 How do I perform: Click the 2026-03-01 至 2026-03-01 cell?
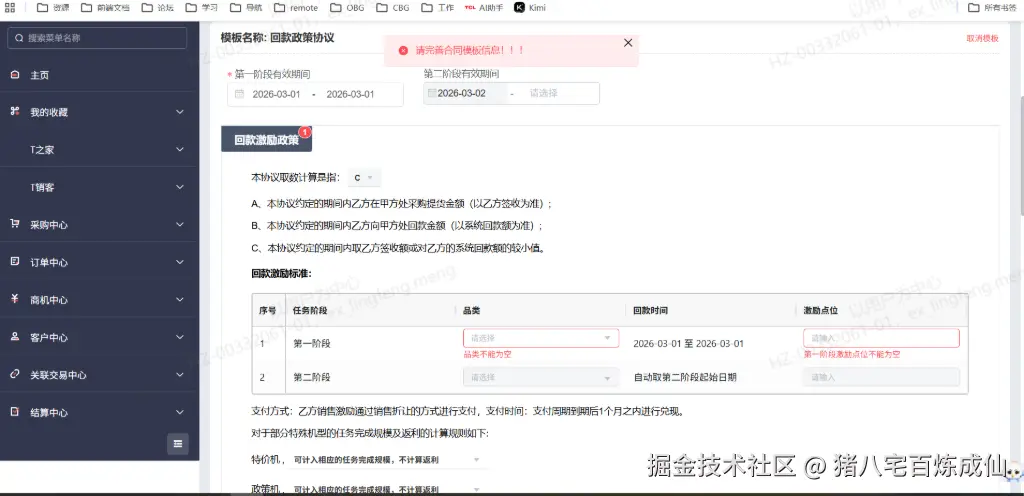[x=688, y=343]
